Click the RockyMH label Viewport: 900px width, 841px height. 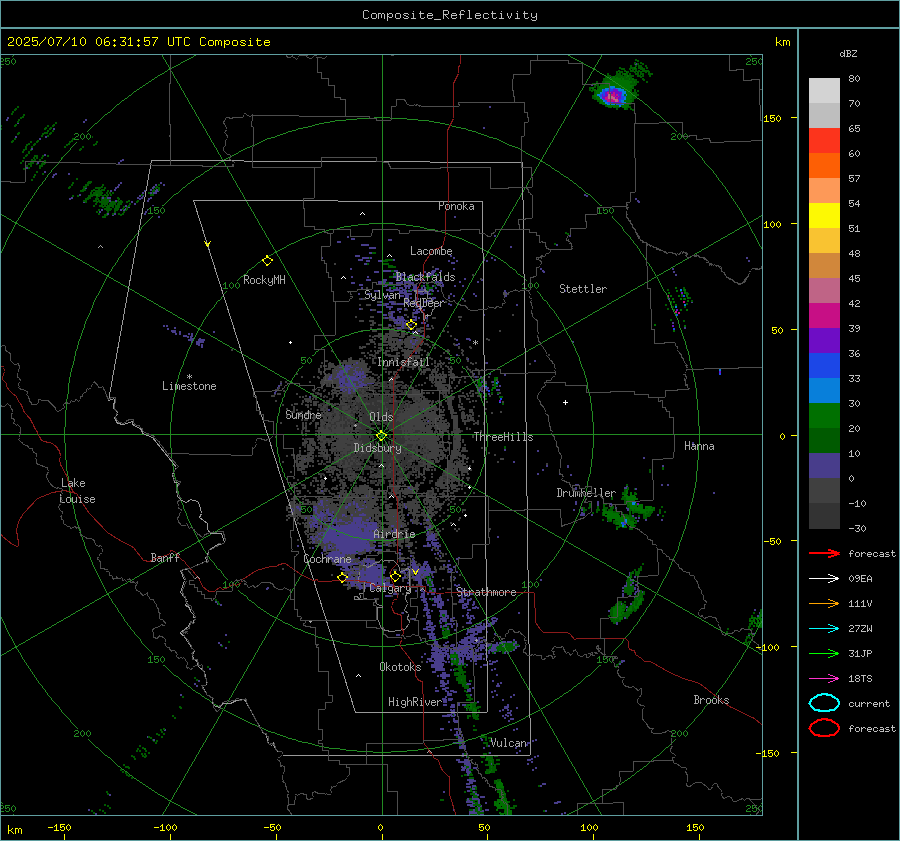[264, 280]
